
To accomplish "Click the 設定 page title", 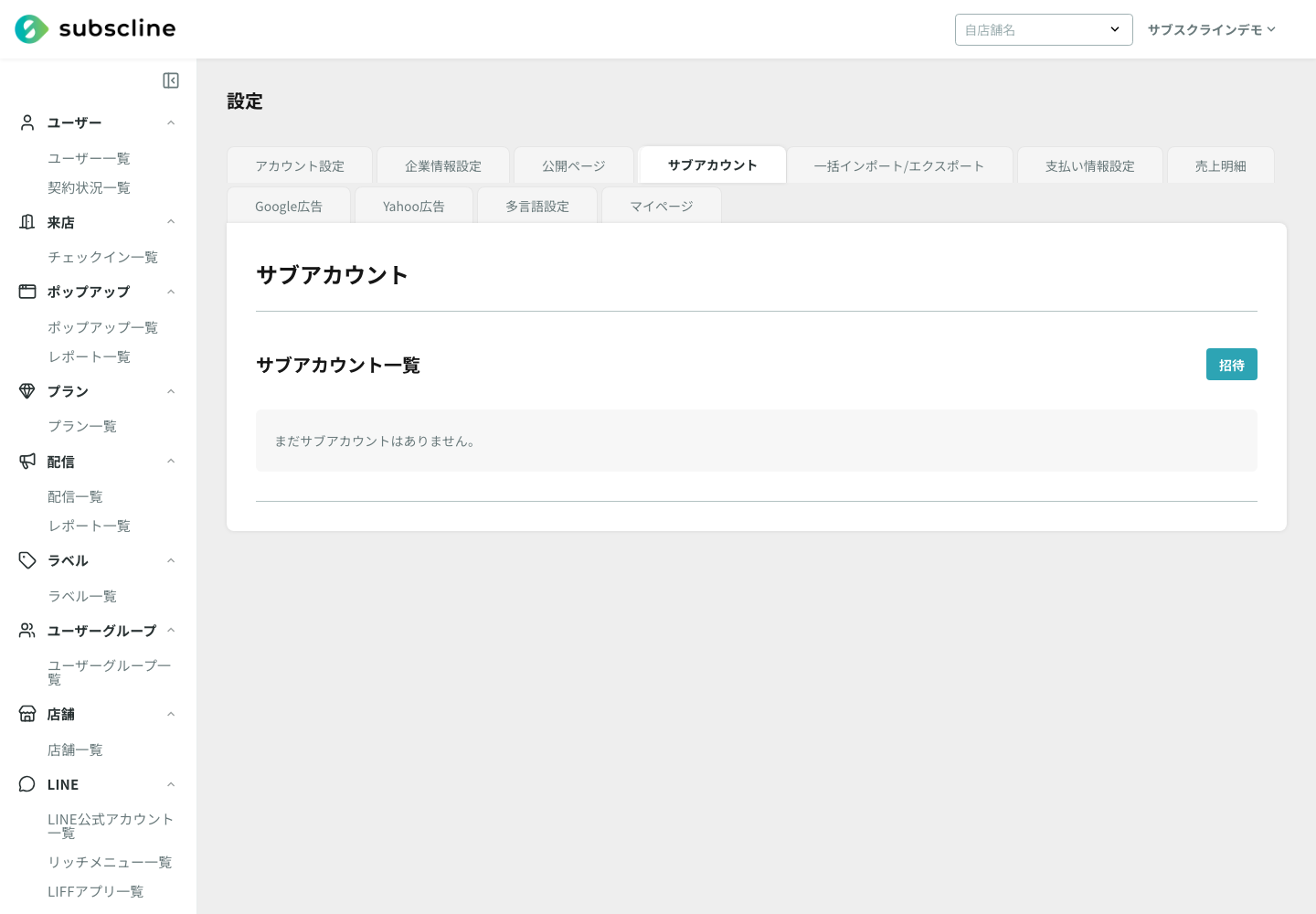I will click(x=245, y=101).
